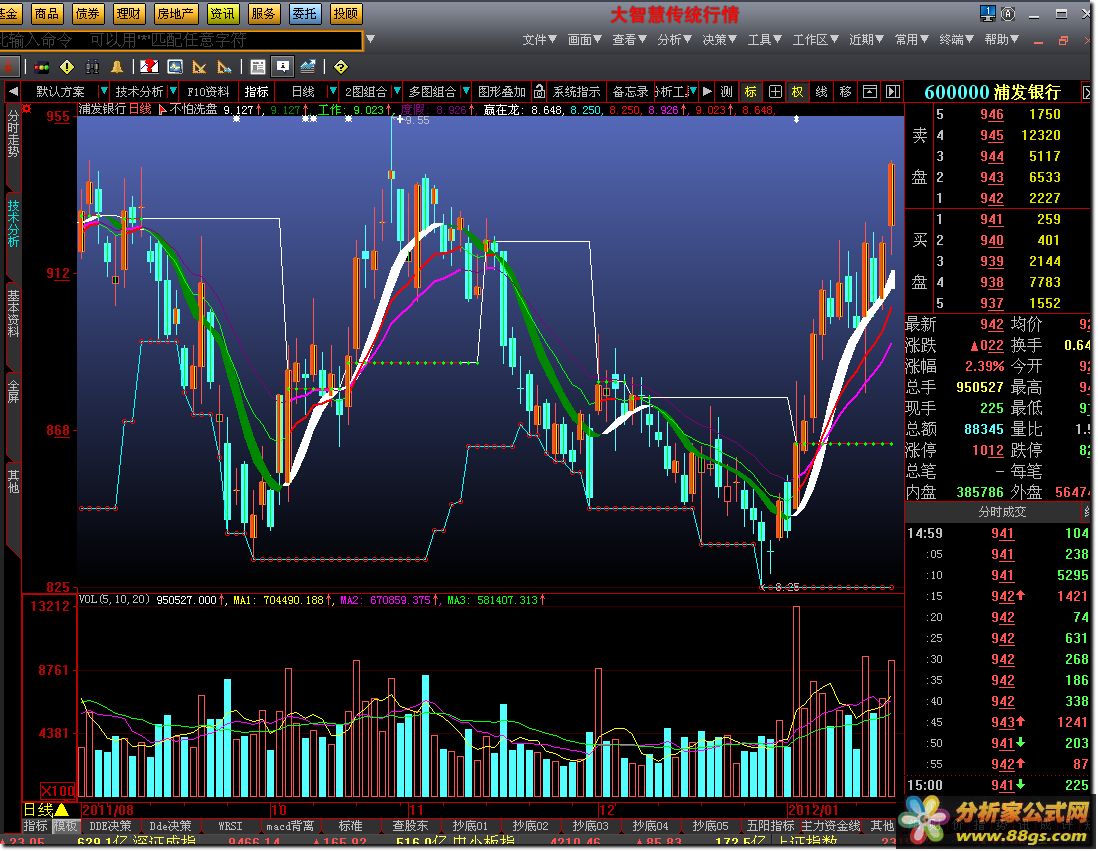
Task: Open the 画面 menu
Action: pos(585,40)
